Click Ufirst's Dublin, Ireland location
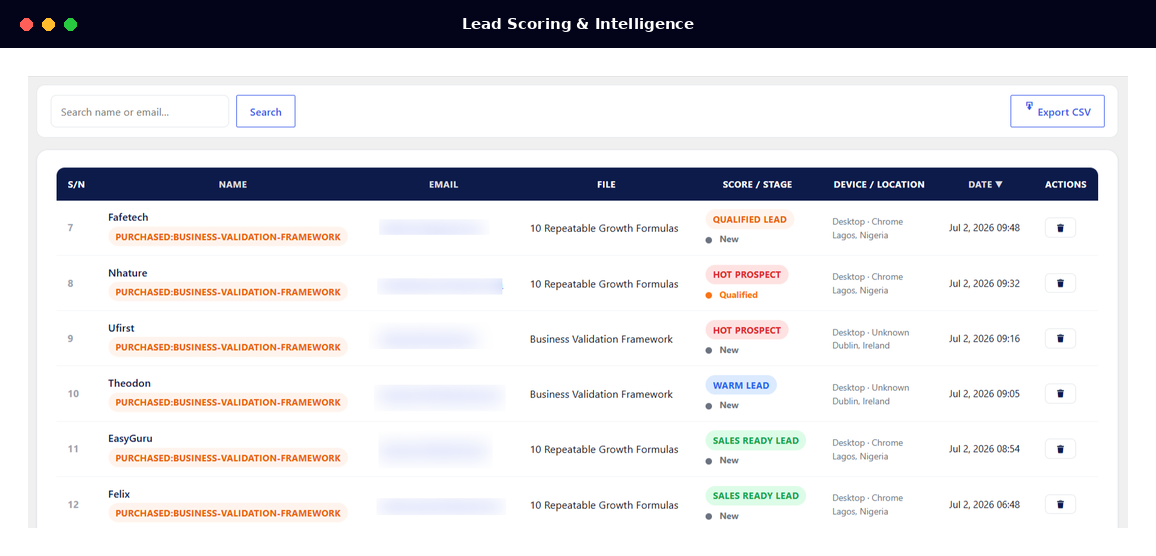This screenshot has height=556, width=1156. [860, 346]
